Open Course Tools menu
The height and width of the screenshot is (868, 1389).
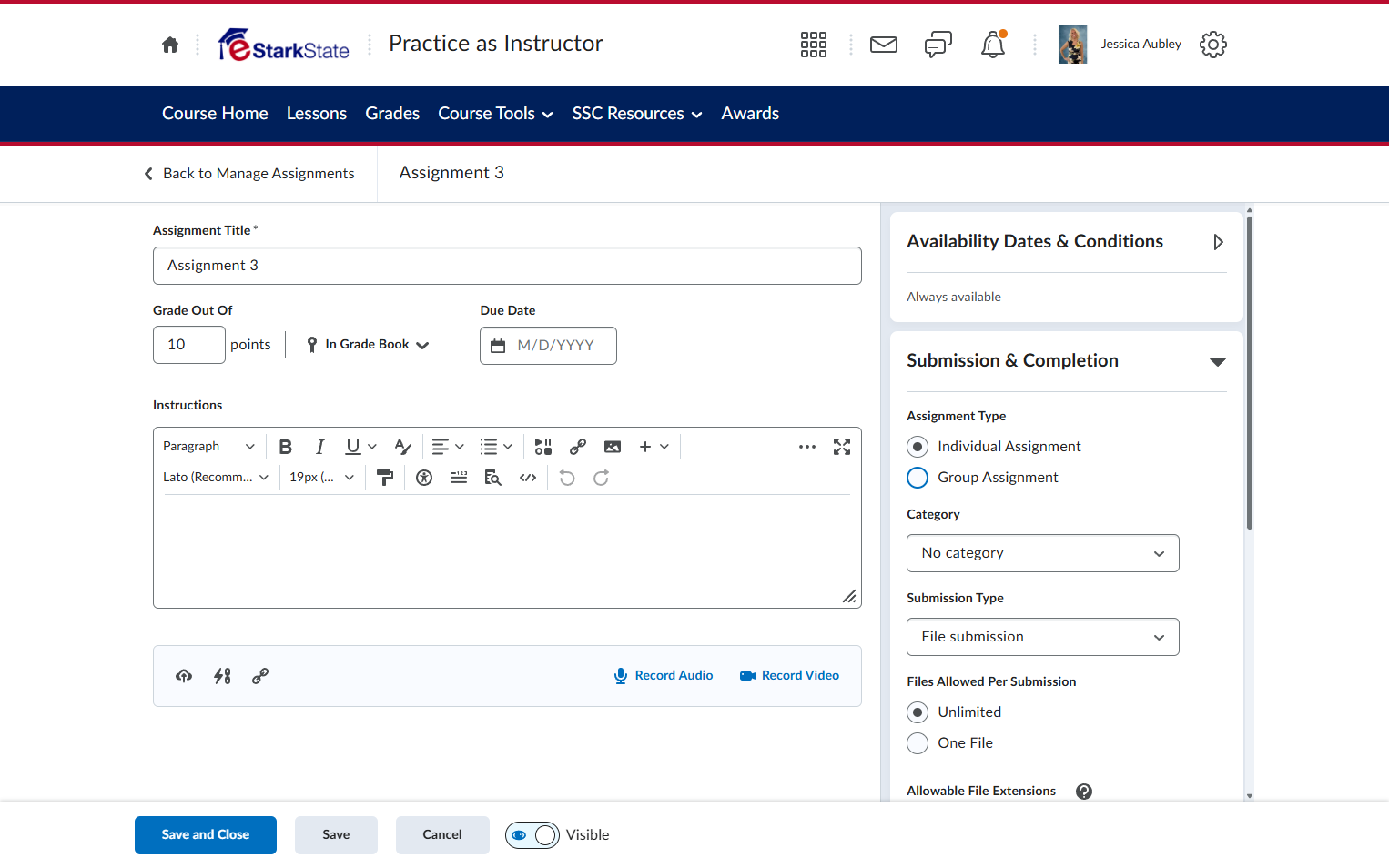pyautogui.click(x=496, y=114)
